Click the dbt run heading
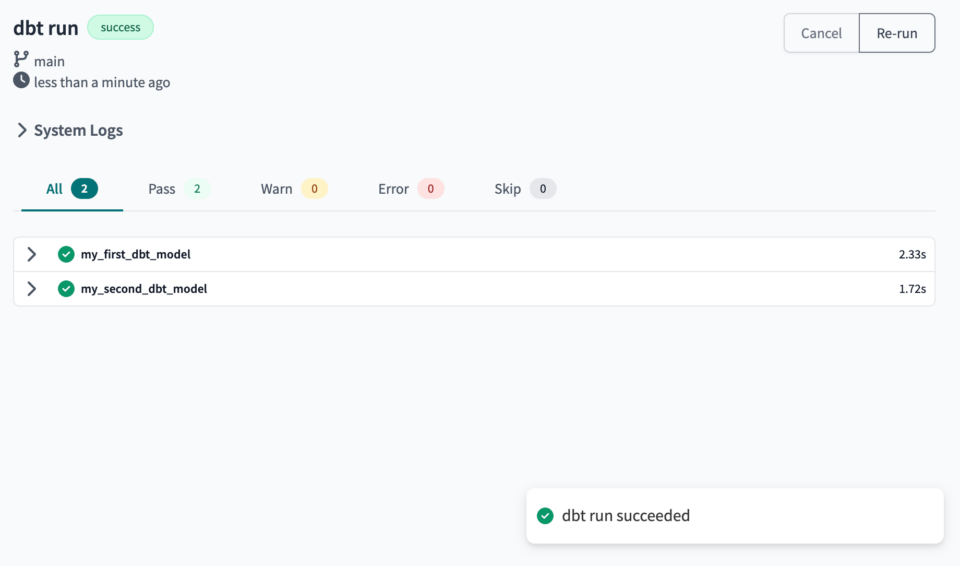Screen dimensions: 960x566 coord(46,28)
